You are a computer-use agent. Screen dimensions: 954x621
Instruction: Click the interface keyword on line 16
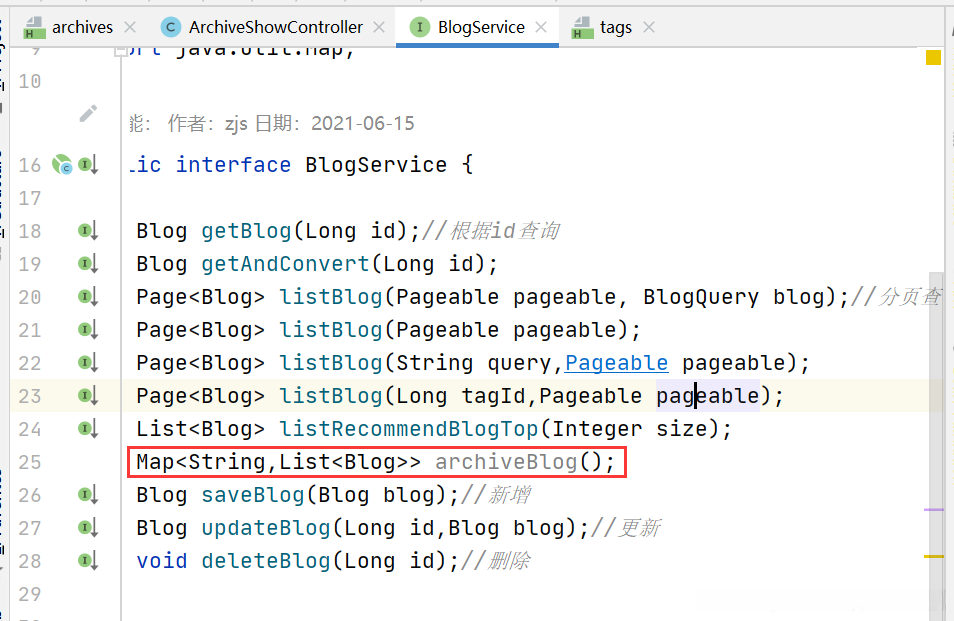(234, 165)
